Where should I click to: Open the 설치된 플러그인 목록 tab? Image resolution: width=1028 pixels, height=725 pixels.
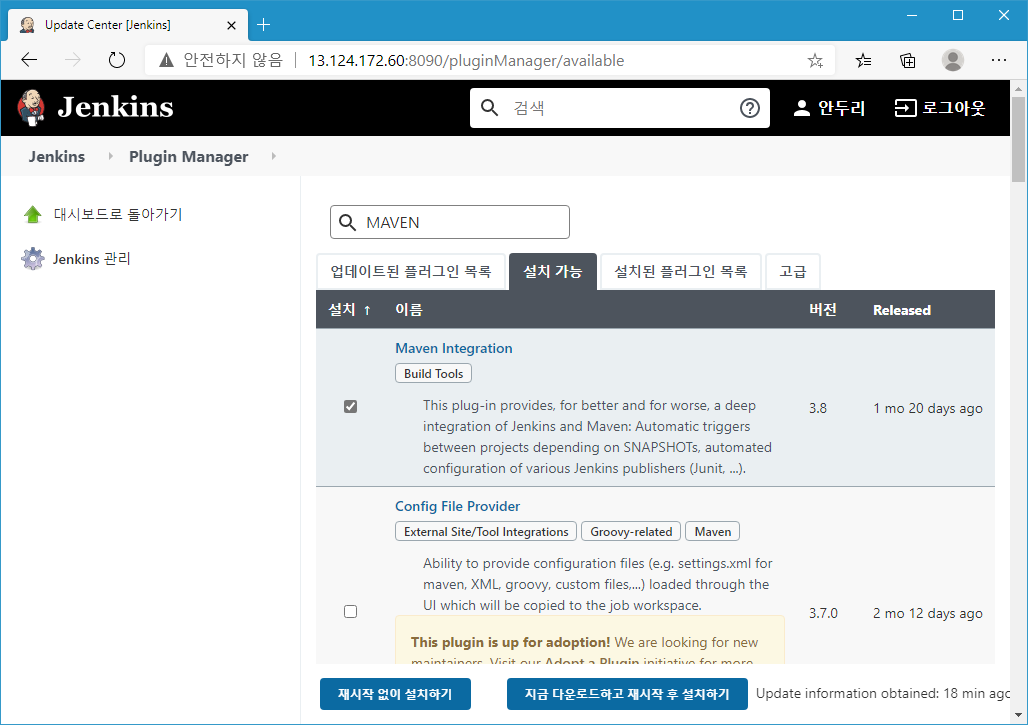point(681,271)
